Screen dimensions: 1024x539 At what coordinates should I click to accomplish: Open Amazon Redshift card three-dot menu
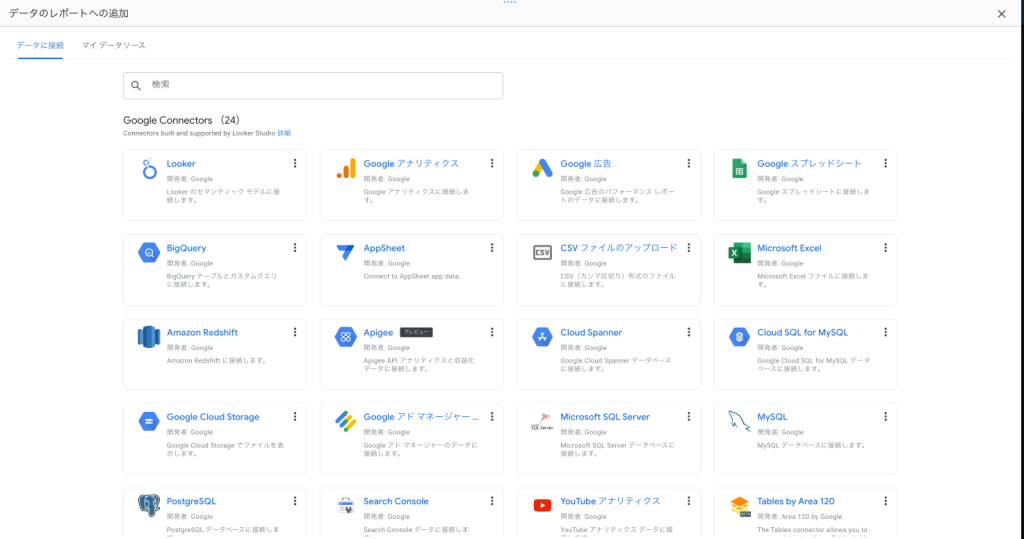295,332
